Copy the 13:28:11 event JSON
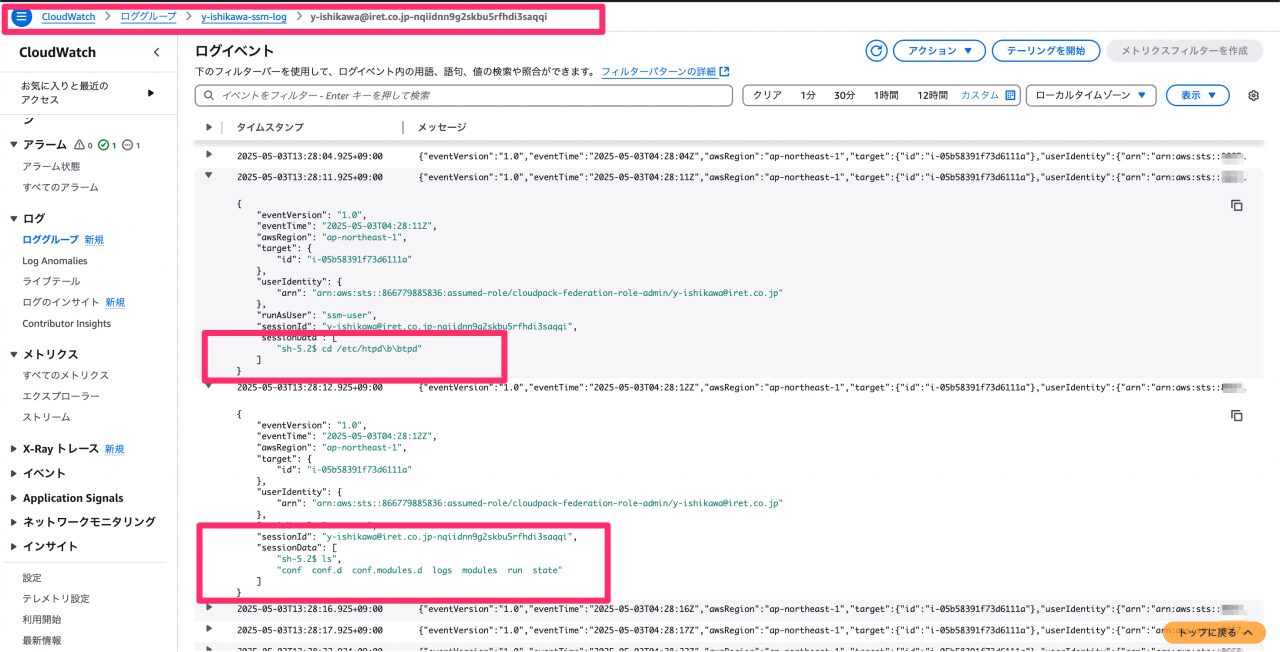The width and height of the screenshot is (1280, 652). coord(1236,205)
